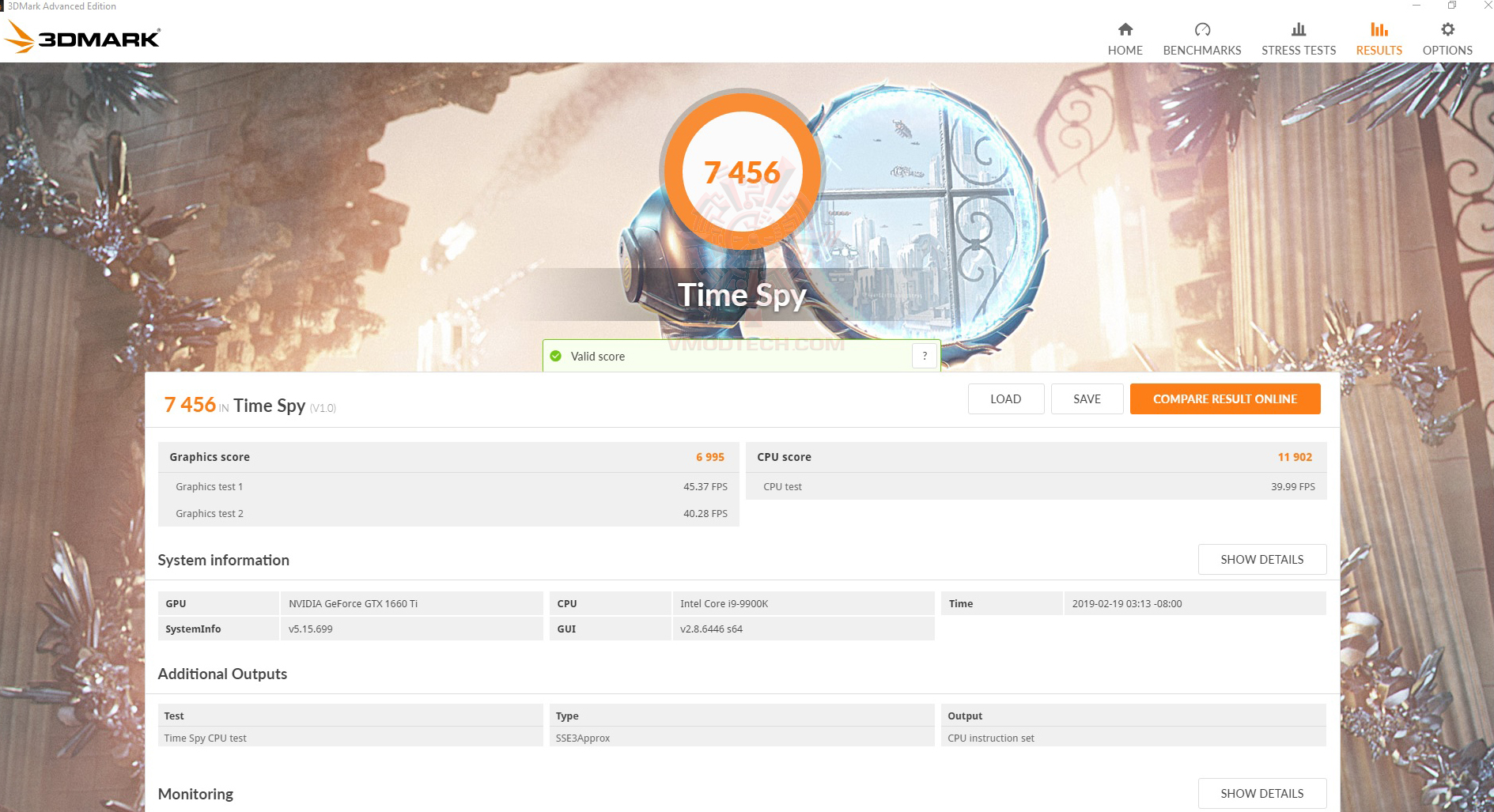
Task: Click the Time value 2019-02-19 03:13
Action: coord(1127,603)
